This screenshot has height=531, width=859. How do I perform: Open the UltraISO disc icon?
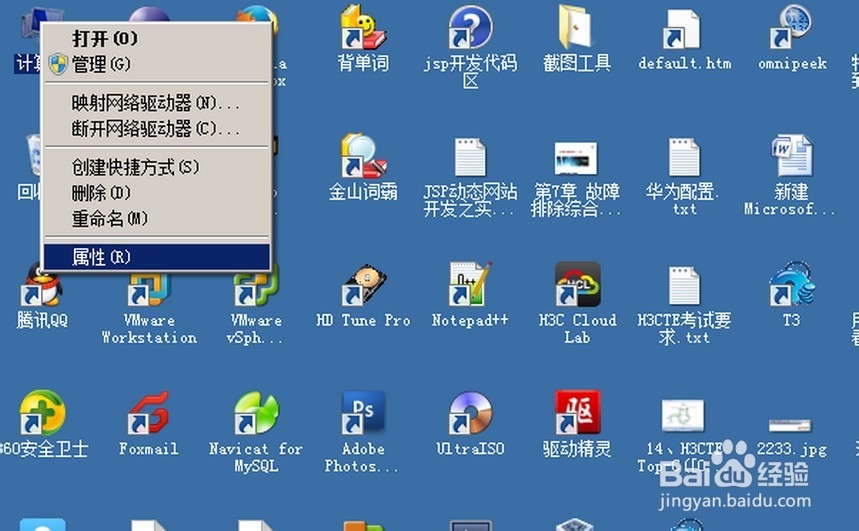pyautogui.click(x=470, y=413)
